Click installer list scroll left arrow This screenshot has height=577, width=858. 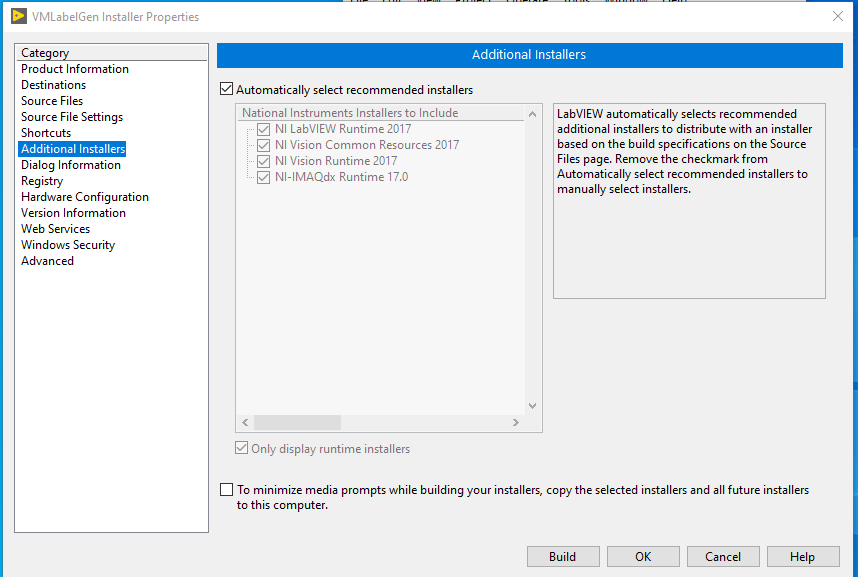(x=245, y=422)
